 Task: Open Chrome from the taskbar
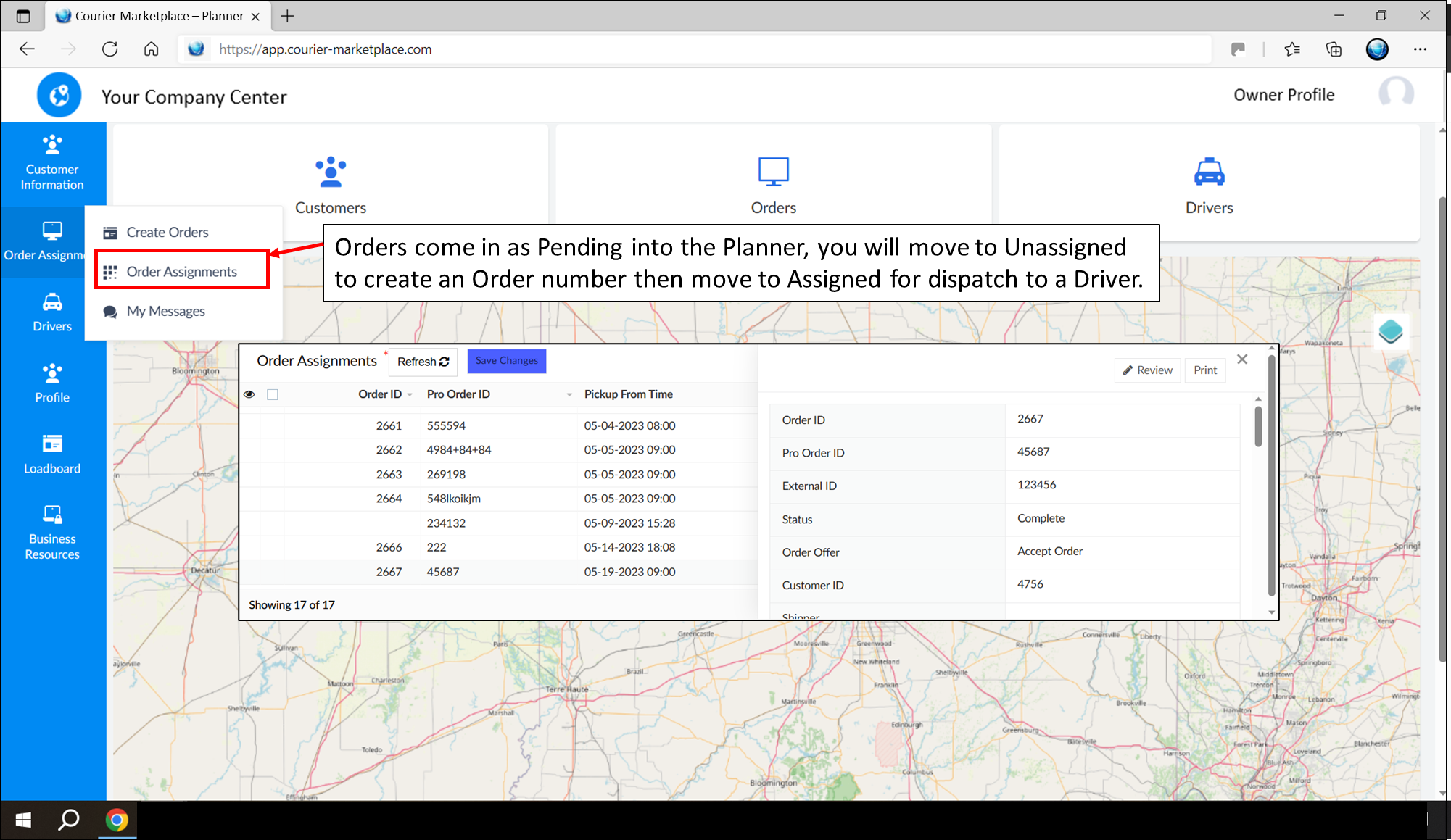tap(116, 820)
